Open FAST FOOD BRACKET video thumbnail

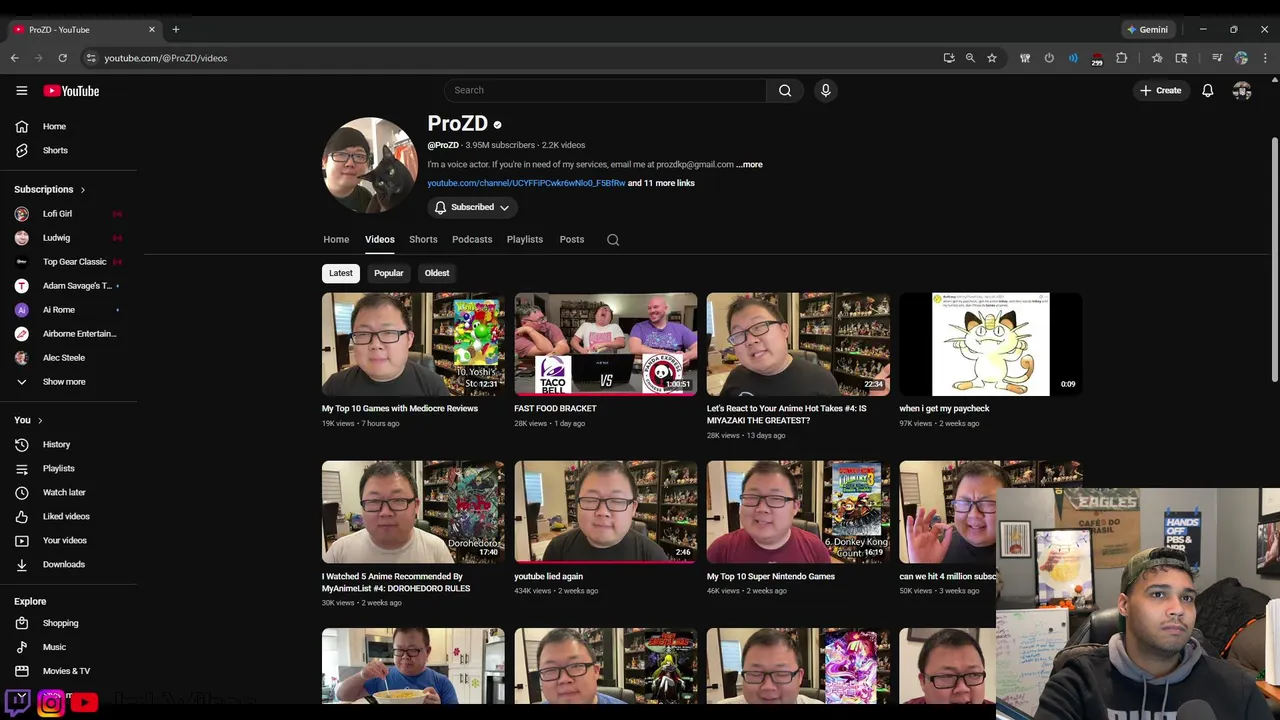[606, 344]
